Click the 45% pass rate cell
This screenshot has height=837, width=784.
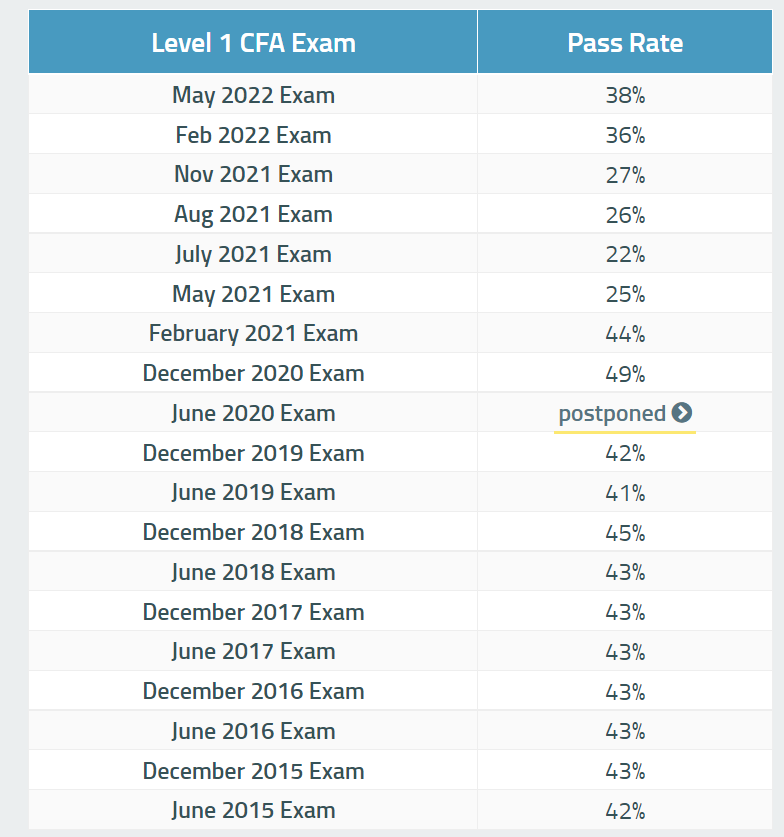625,532
